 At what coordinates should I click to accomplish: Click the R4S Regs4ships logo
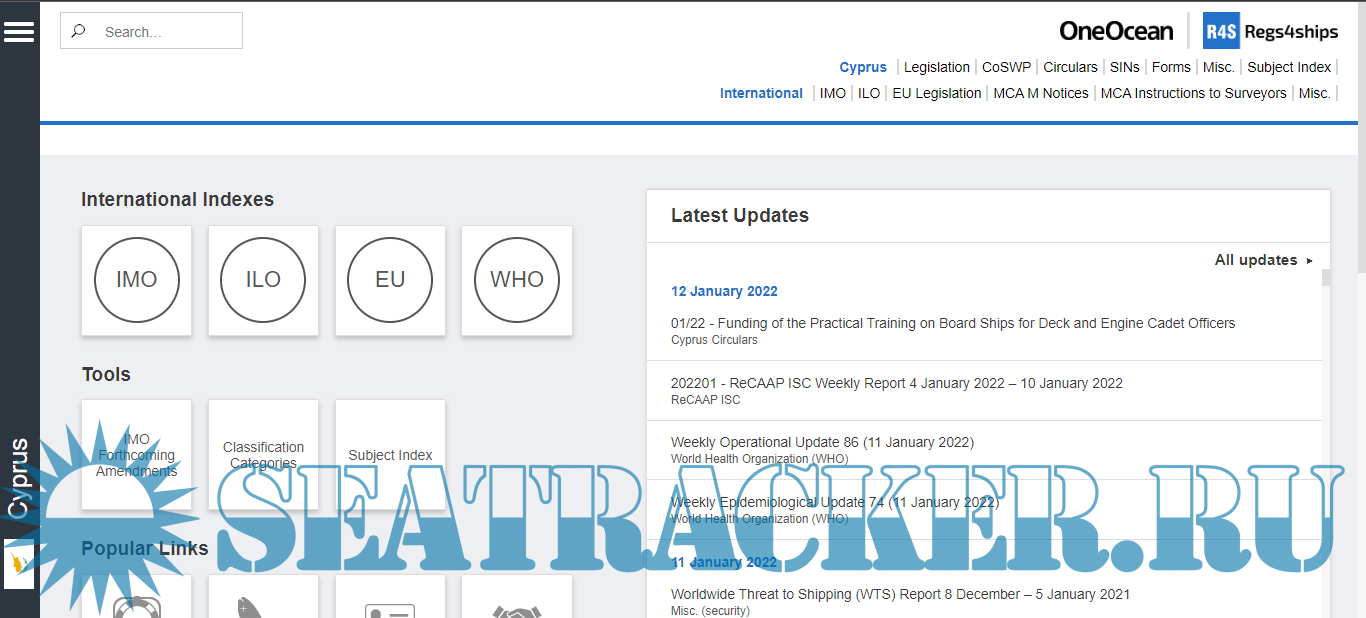[x=1270, y=31]
